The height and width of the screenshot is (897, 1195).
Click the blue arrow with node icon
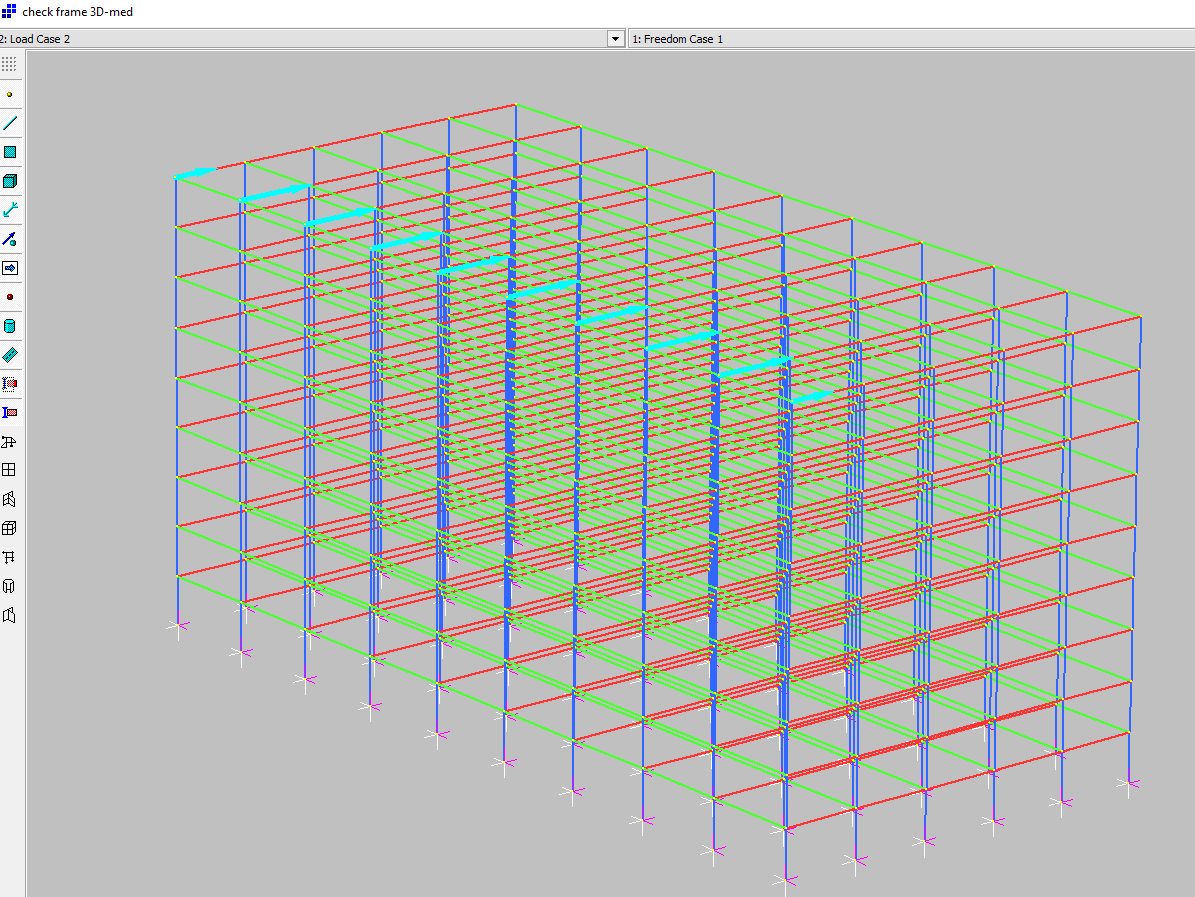click(x=10, y=239)
